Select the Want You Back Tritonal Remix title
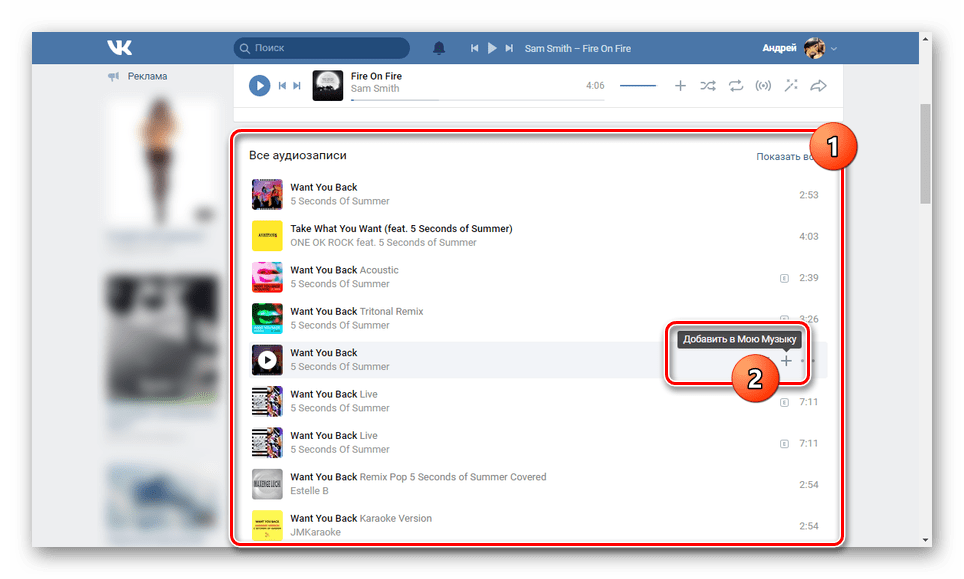Image resolution: width=964 pixels, height=579 pixels. (x=357, y=312)
